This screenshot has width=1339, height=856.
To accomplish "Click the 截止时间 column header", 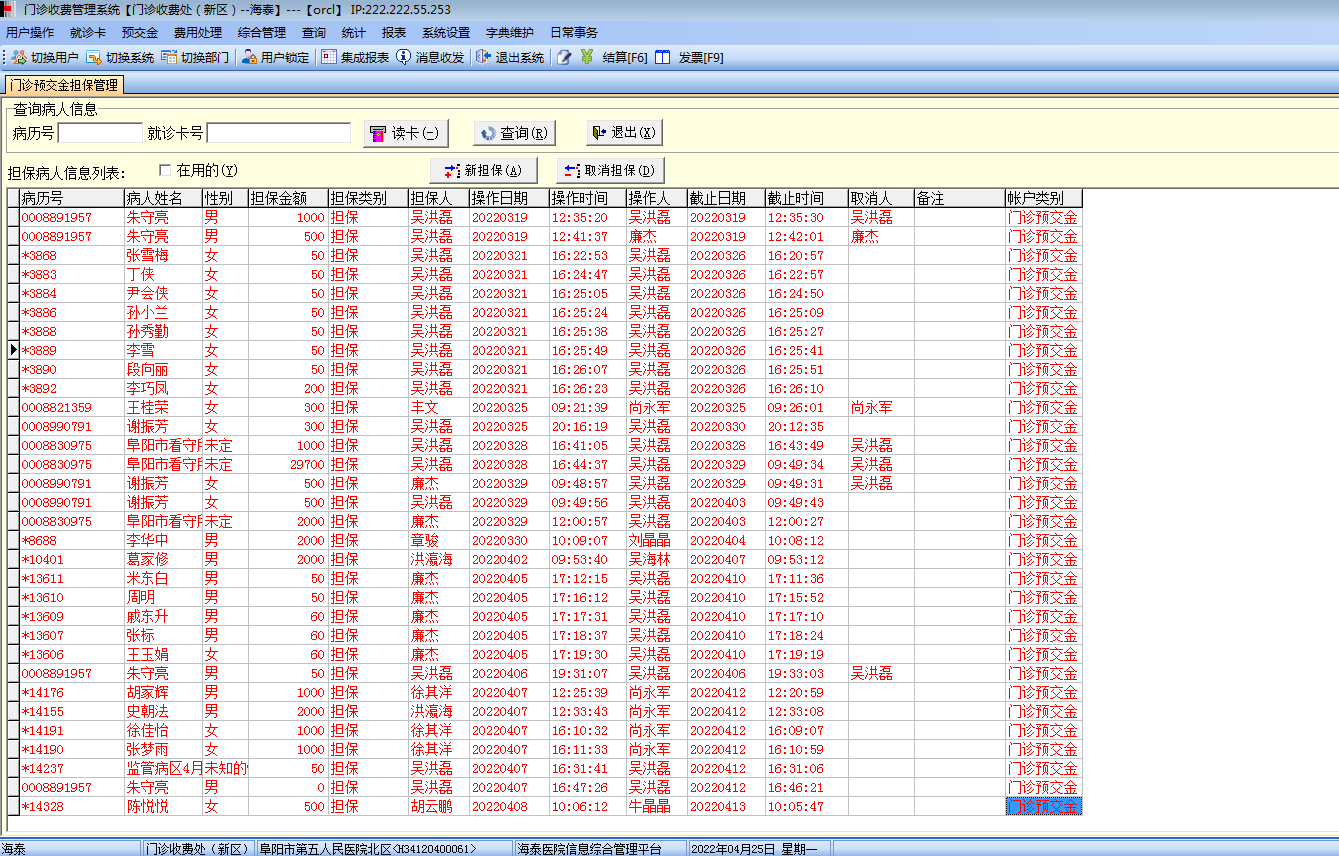I will click(807, 198).
